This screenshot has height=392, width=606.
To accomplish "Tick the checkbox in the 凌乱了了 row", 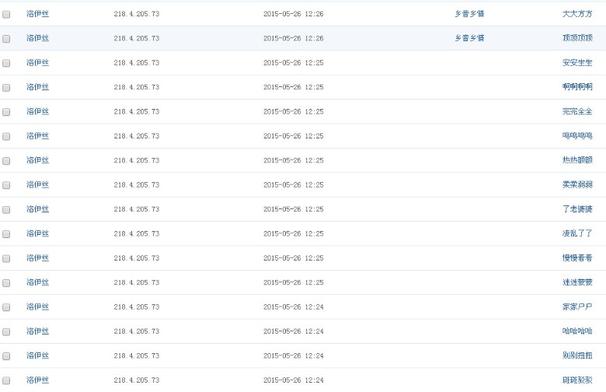I will pos(6,234).
